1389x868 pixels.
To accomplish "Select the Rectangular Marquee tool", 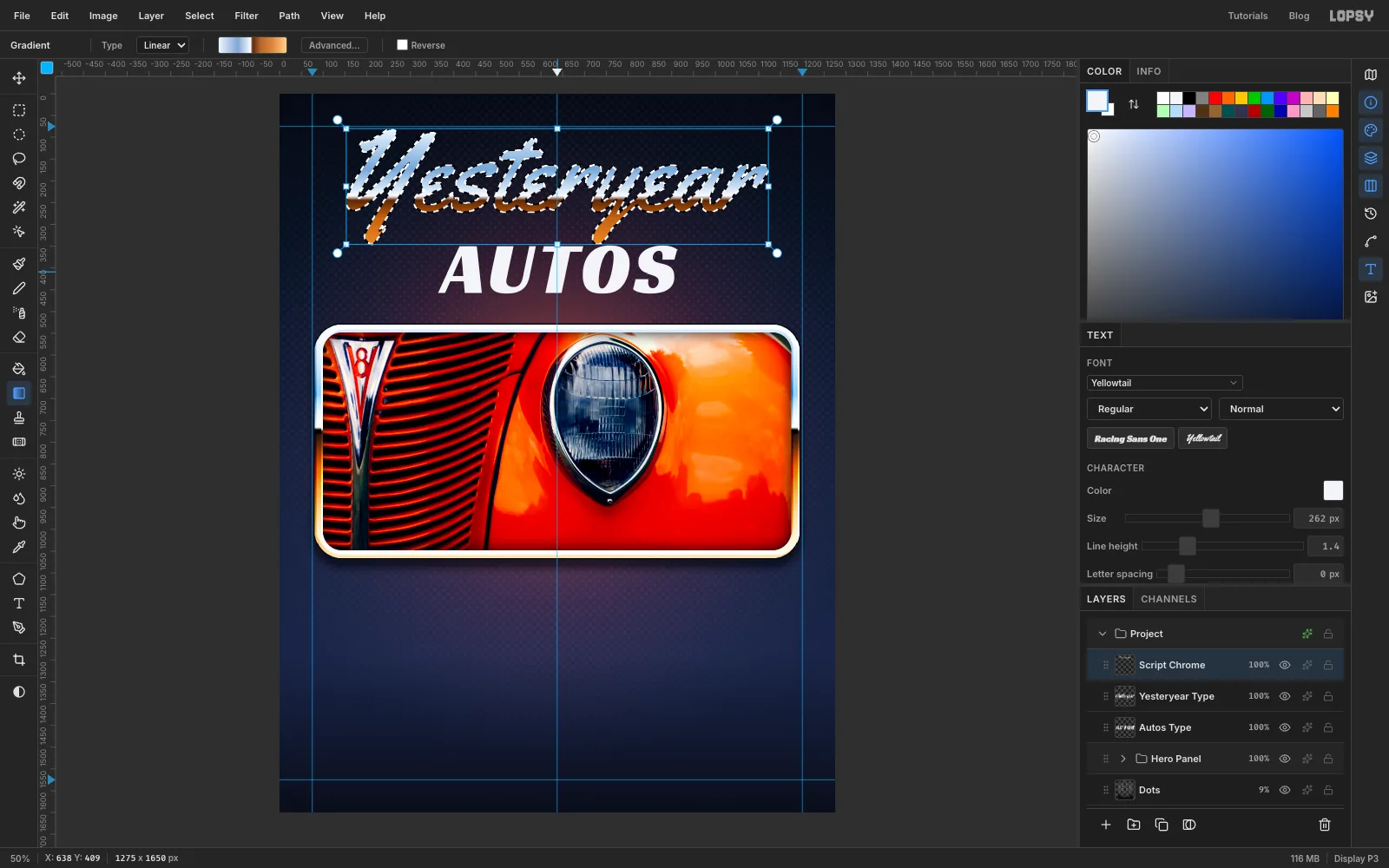I will [19, 110].
